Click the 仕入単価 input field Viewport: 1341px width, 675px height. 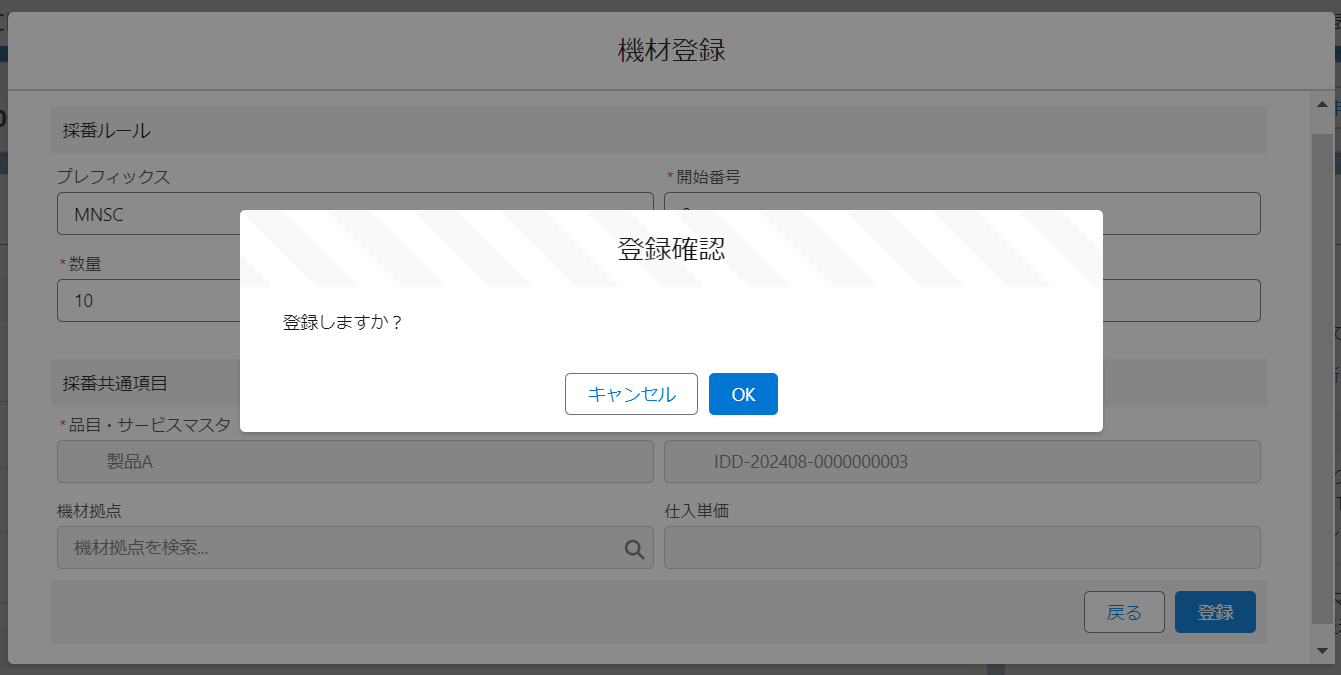(x=962, y=548)
